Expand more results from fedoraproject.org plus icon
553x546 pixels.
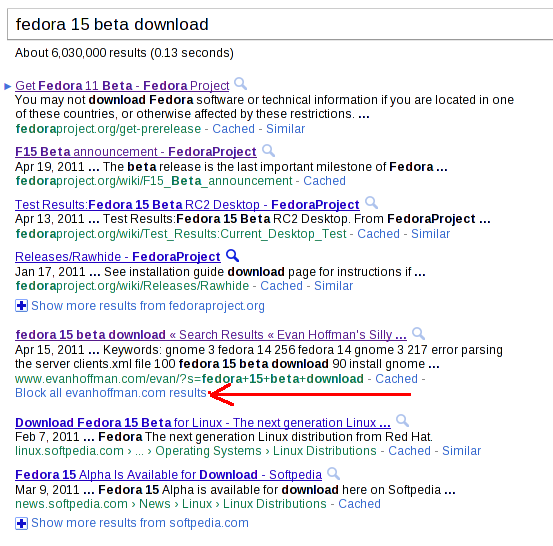click(x=21, y=305)
